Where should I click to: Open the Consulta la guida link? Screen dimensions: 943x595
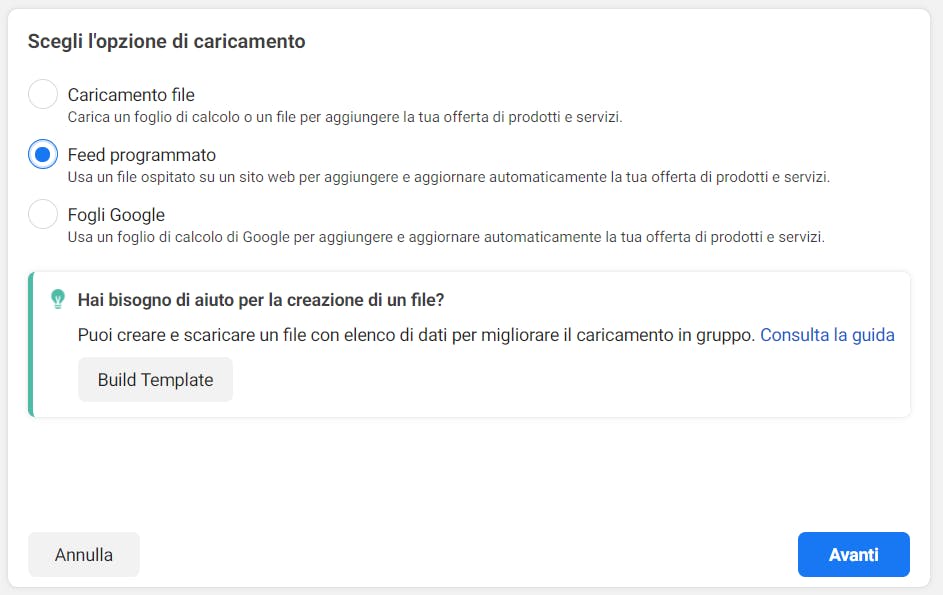pyautogui.click(x=827, y=334)
